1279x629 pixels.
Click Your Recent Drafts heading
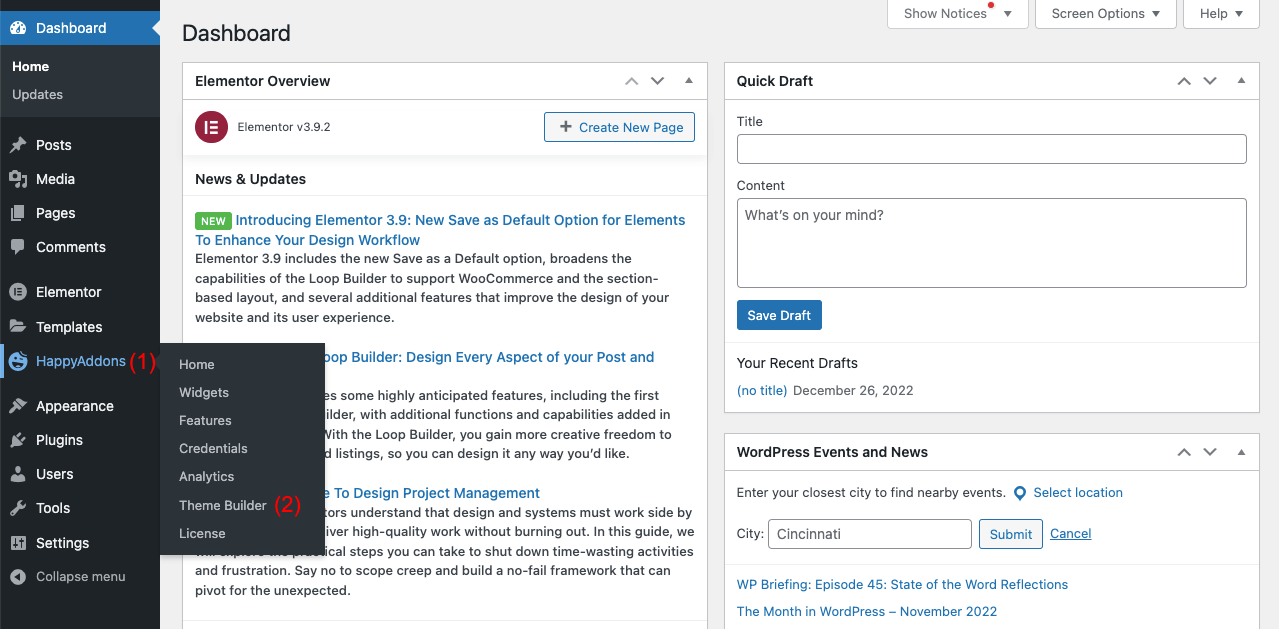[x=797, y=363]
